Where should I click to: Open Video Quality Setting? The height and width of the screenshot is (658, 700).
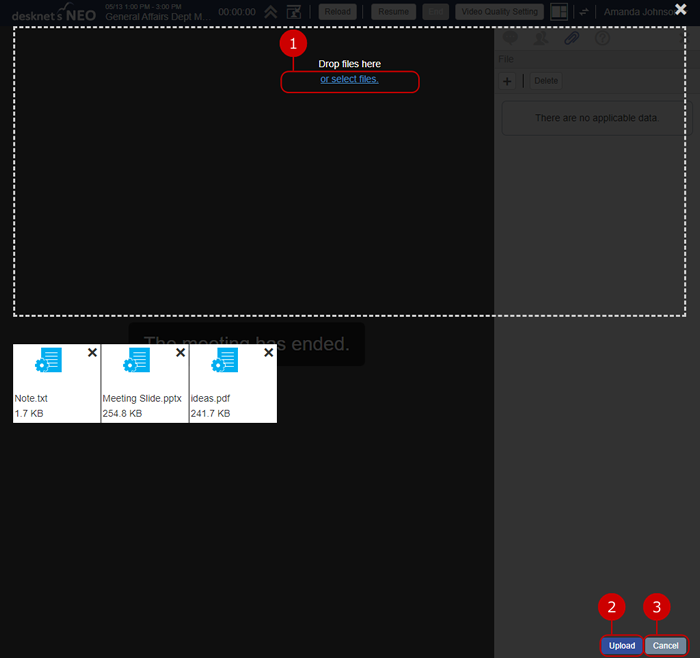(500, 12)
